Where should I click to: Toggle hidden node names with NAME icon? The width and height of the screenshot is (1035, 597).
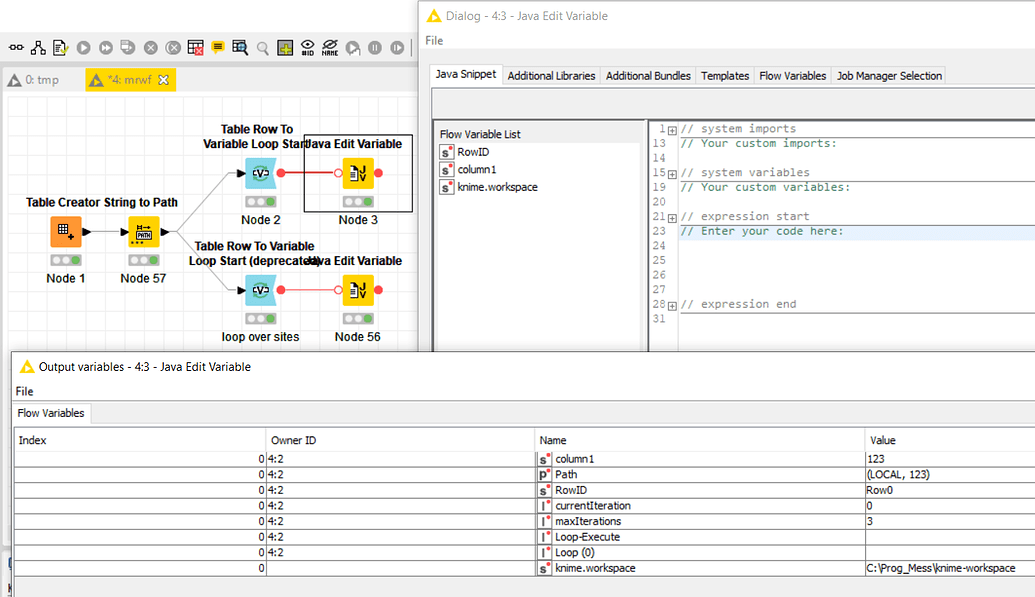[x=331, y=47]
